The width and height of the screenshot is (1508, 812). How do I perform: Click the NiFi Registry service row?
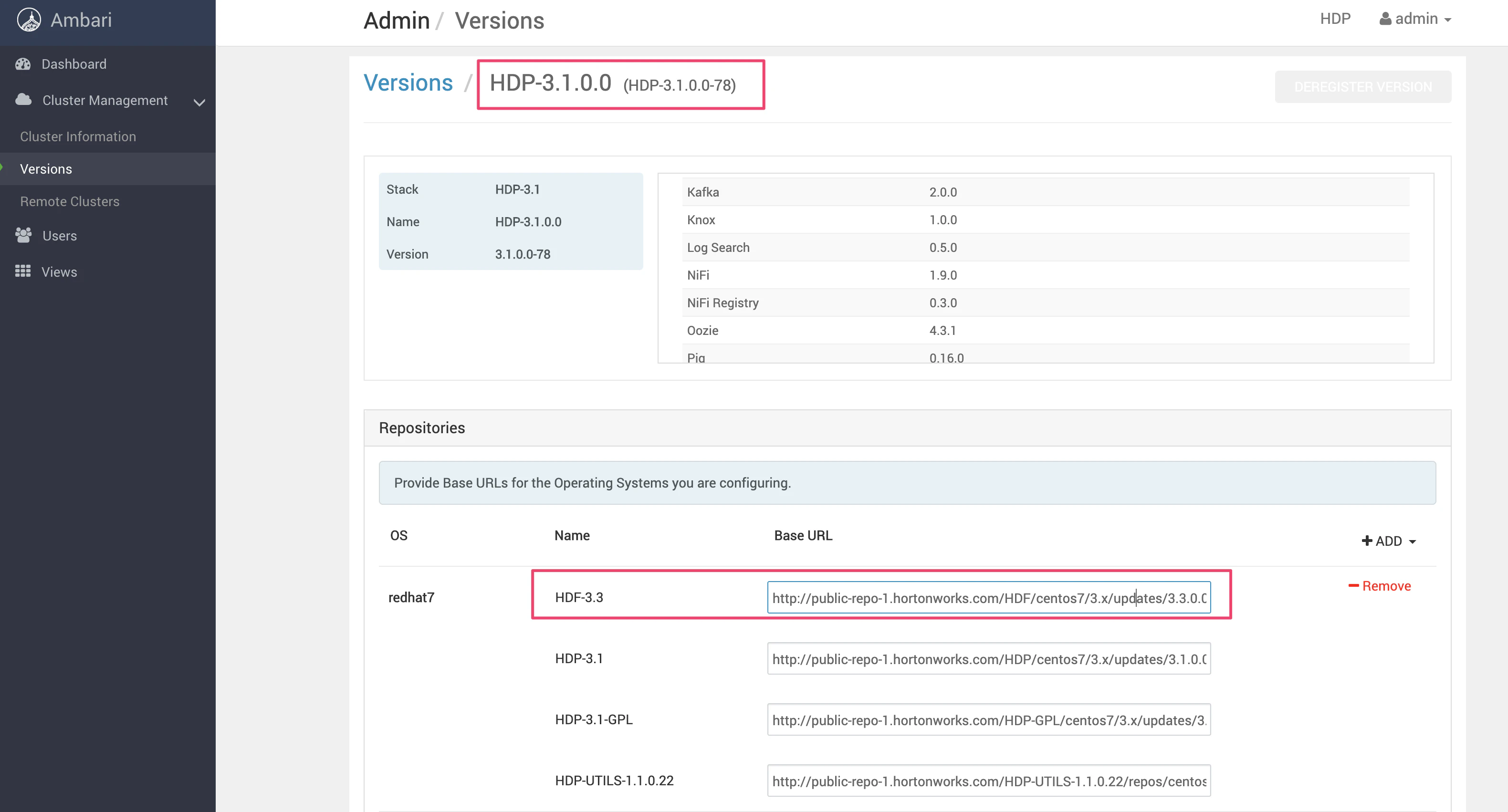(x=1046, y=302)
